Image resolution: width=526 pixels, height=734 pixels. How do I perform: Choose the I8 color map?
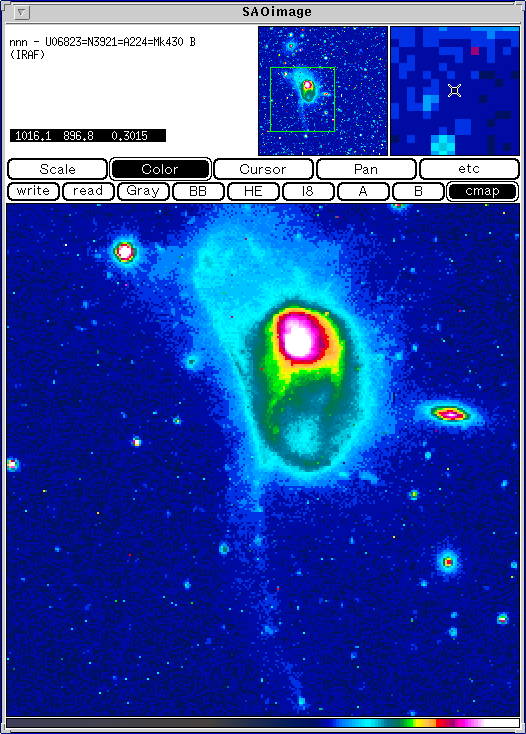pyautogui.click(x=308, y=191)
